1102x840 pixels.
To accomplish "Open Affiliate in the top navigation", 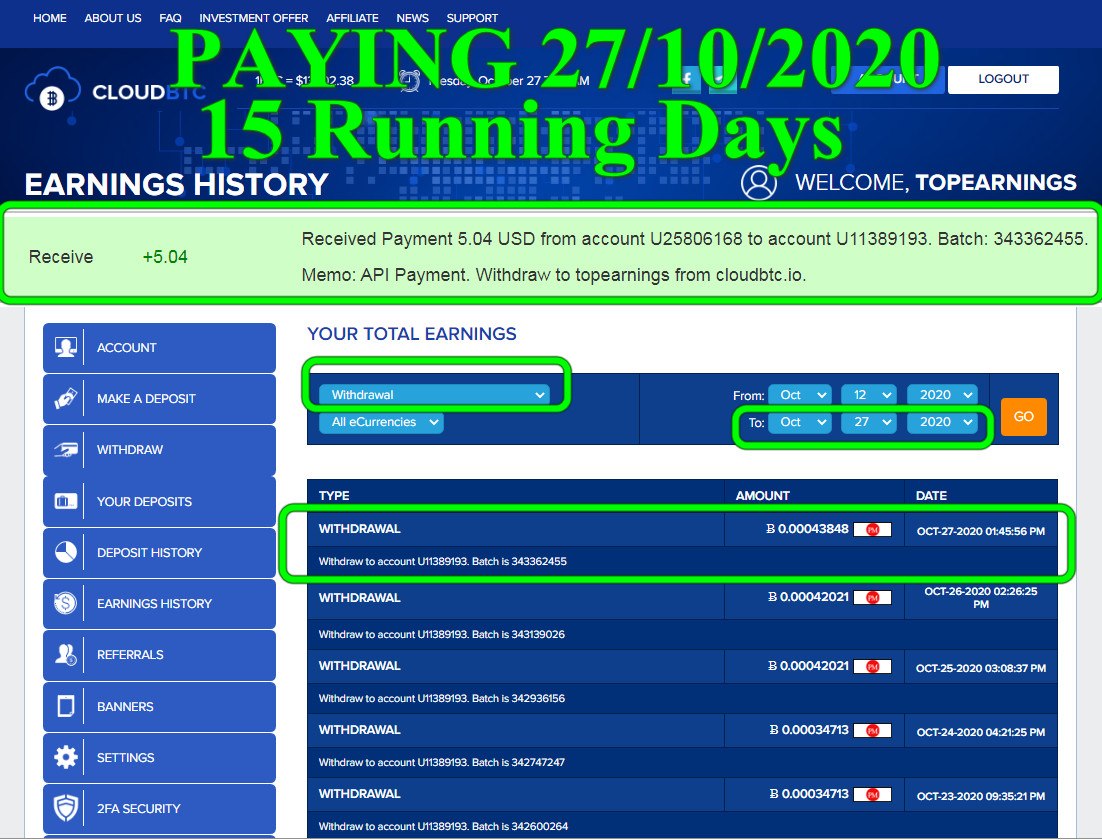I will pyautogui.click(x=352, y=18).
